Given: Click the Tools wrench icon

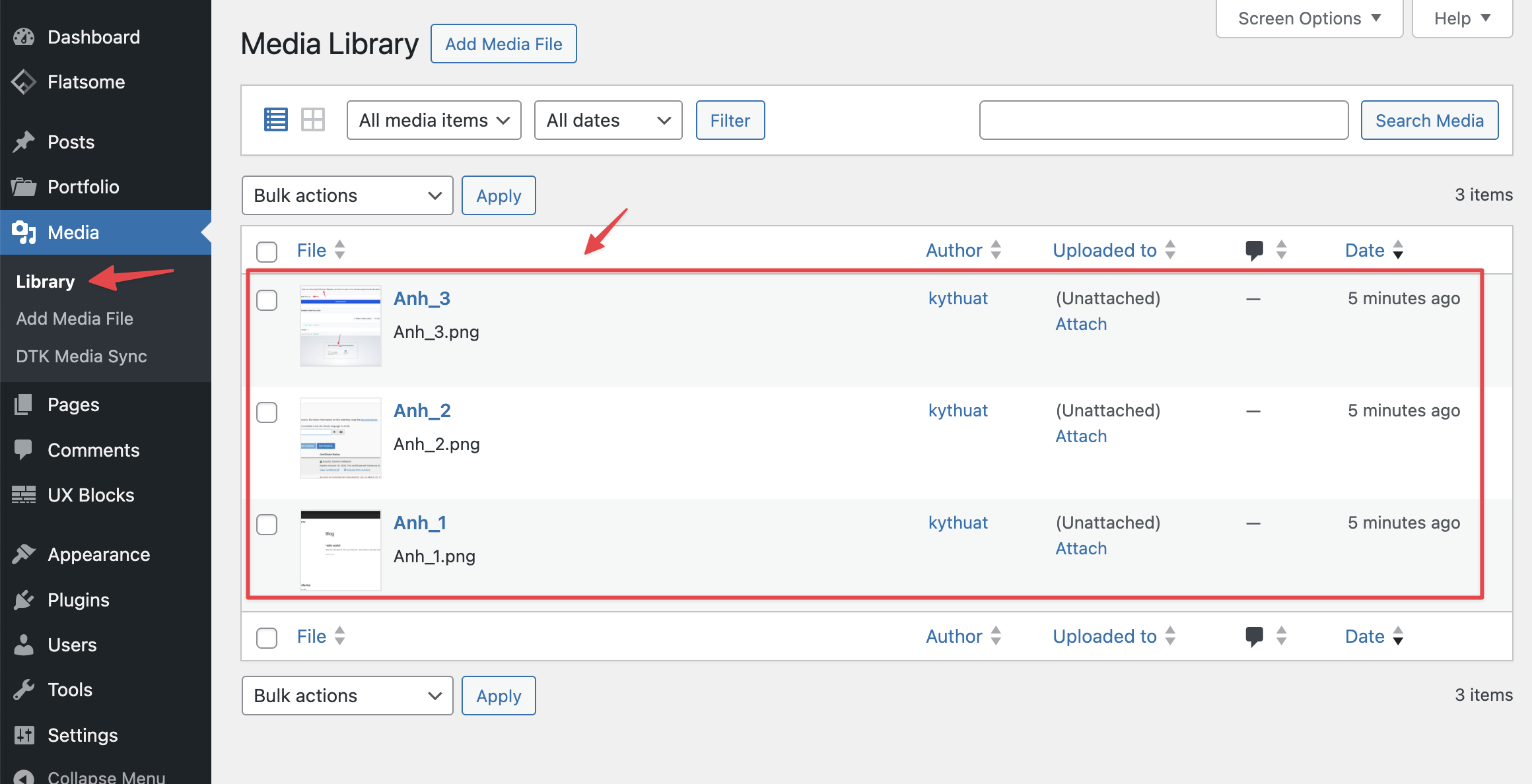Looking at the screenshot, I should point(24,689).
